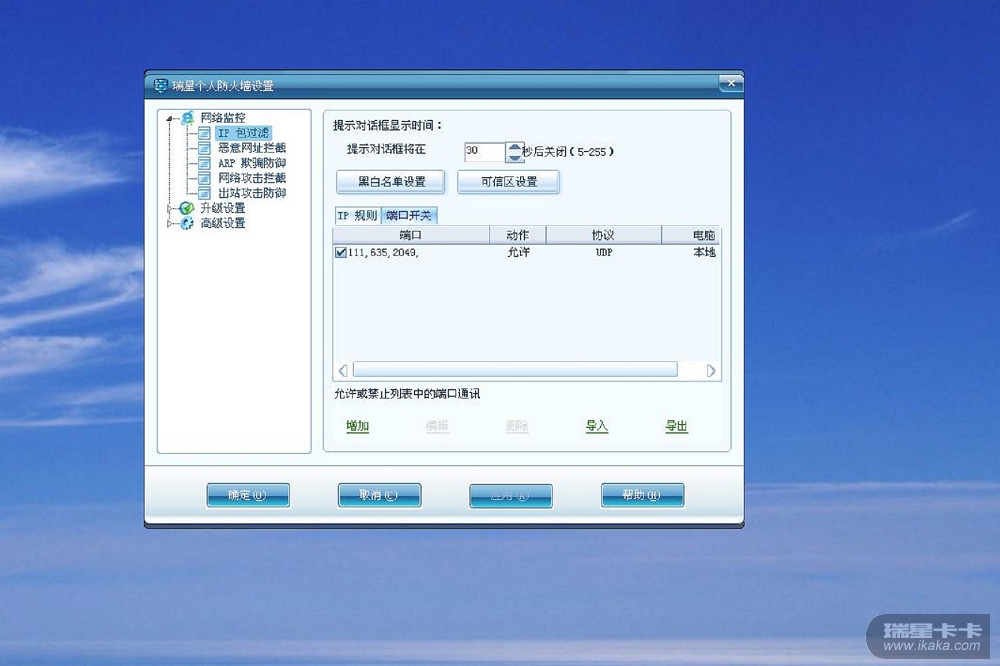The image size is (1000, 666).
Task: Click the 导出 link
Action: click(x=677, y=426)
